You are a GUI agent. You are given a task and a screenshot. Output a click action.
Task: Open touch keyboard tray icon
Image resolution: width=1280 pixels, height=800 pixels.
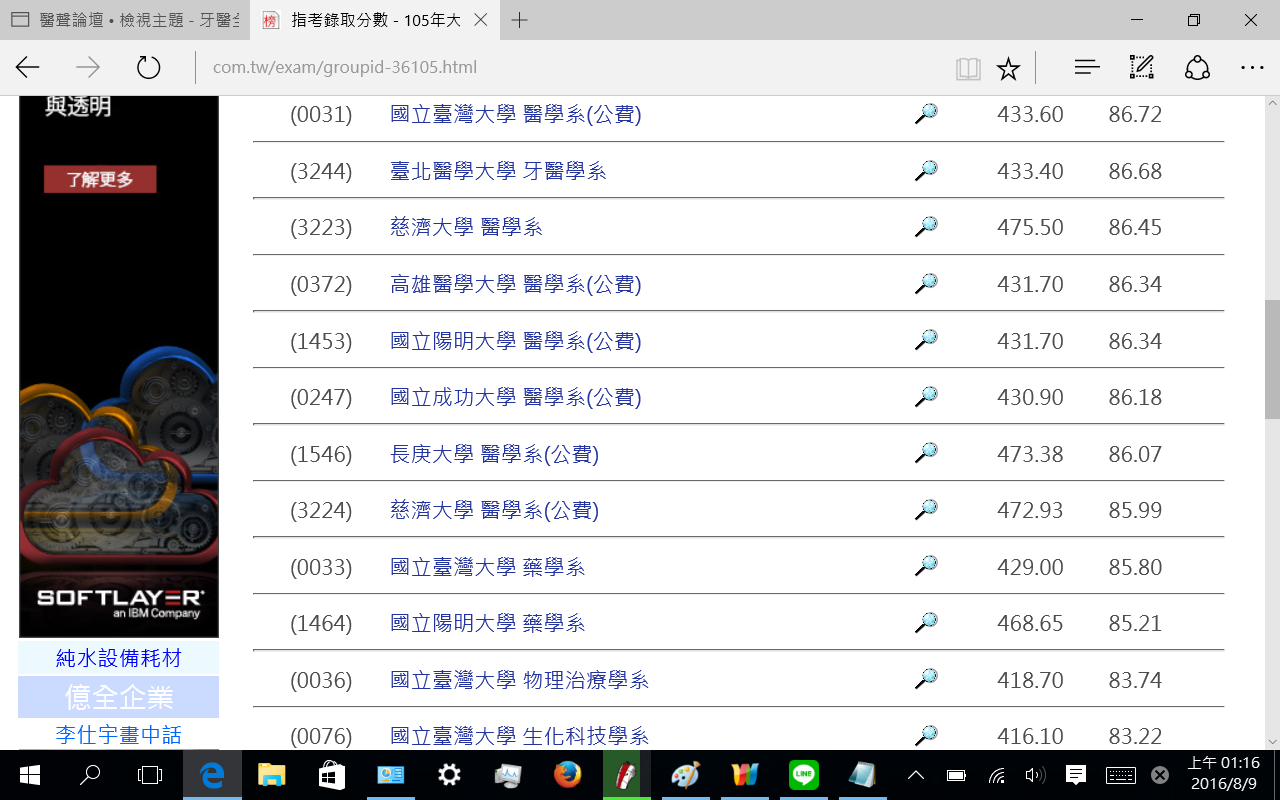[1120, 775]
